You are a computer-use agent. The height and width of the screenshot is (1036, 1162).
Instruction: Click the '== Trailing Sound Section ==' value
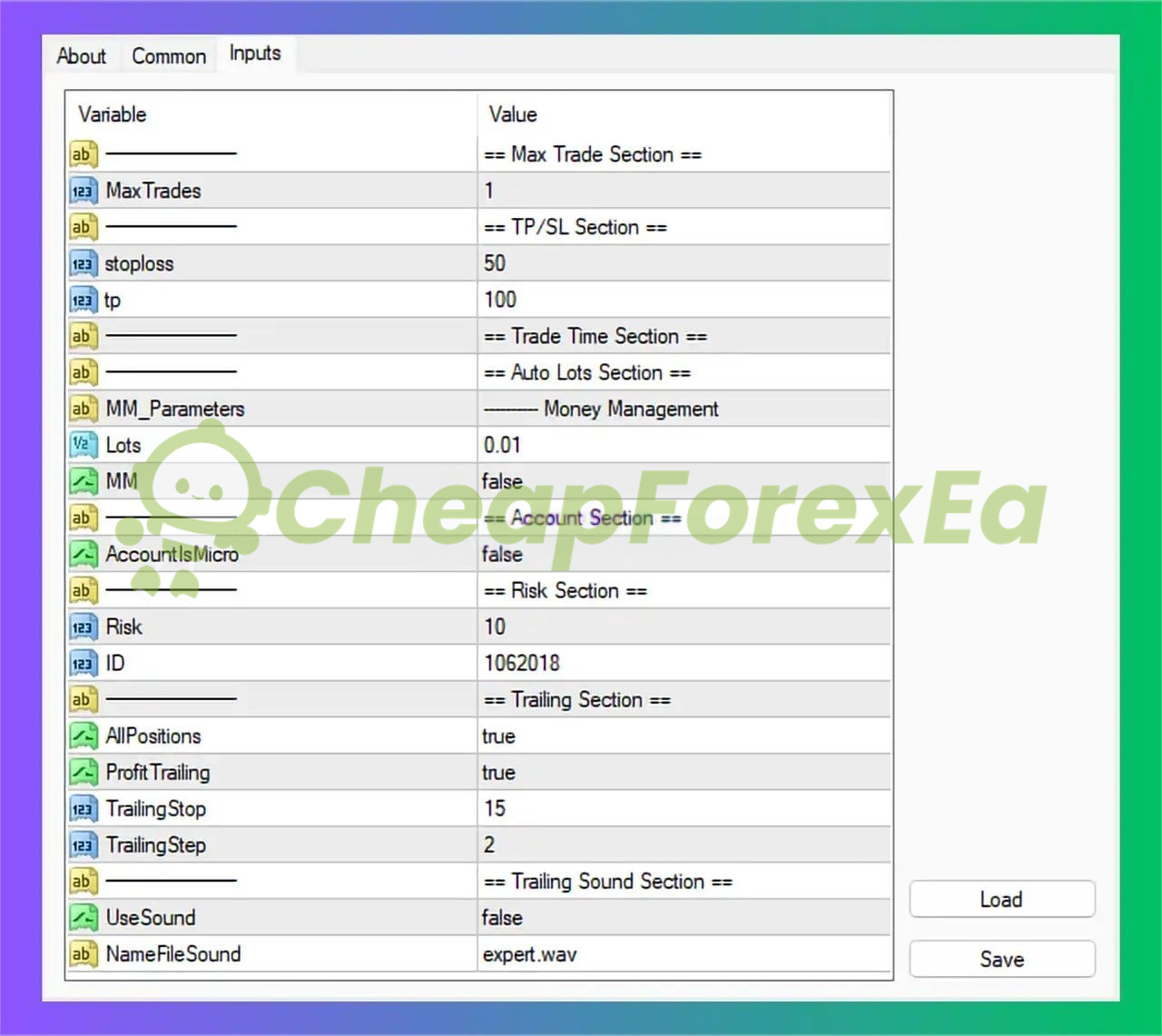pos(608,881)
